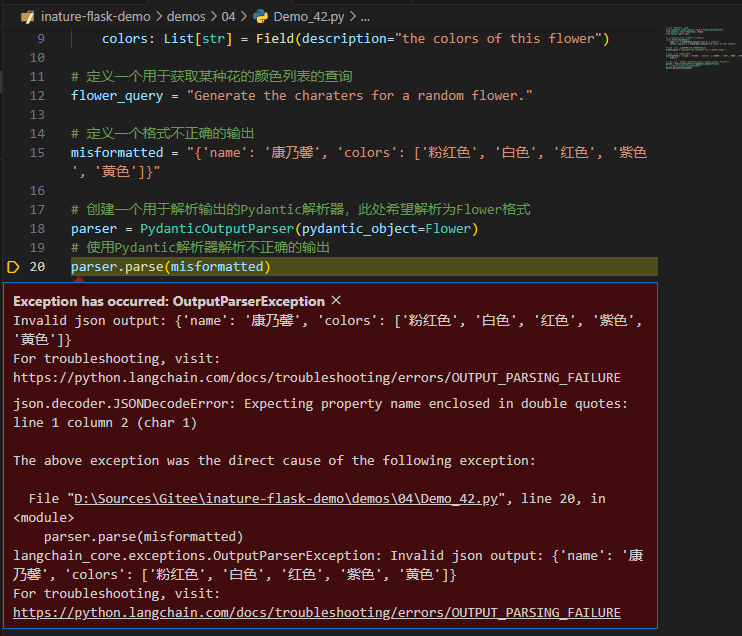The width and height of the screenshot is (742, 636).
Task: Close the OutputParserException exception widget
Action: coord(336,301)
